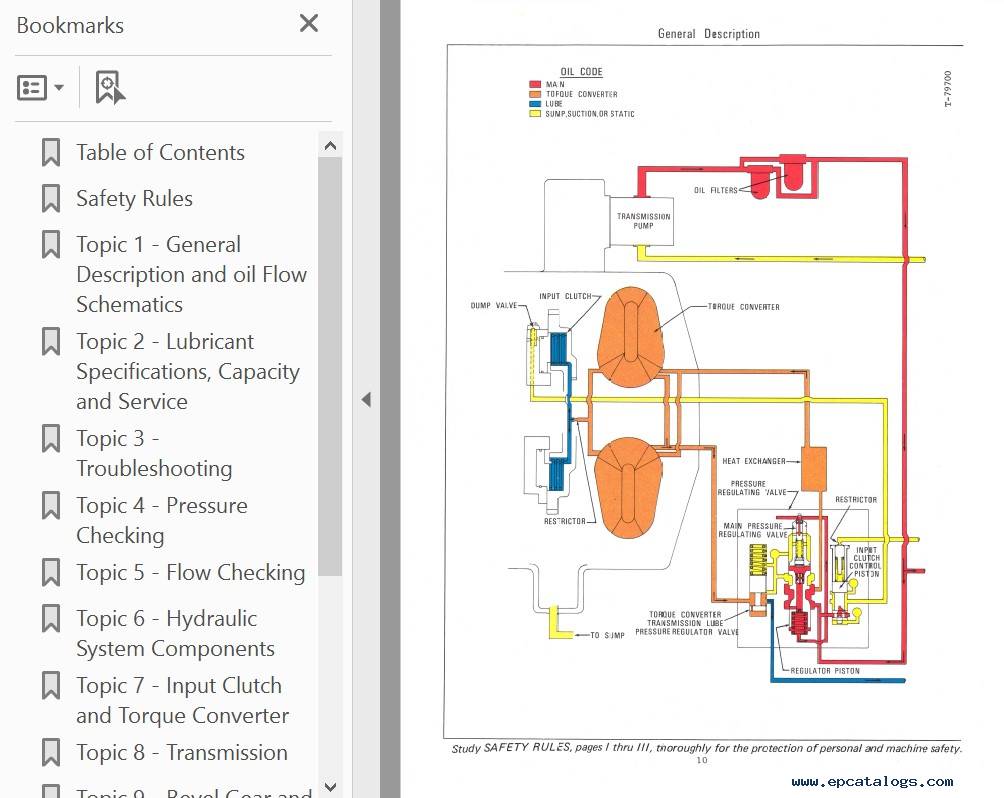The image size is (1004, 798).
Task: Click the bookmarks scrollbar up arrow
Action: click(330, 145)
